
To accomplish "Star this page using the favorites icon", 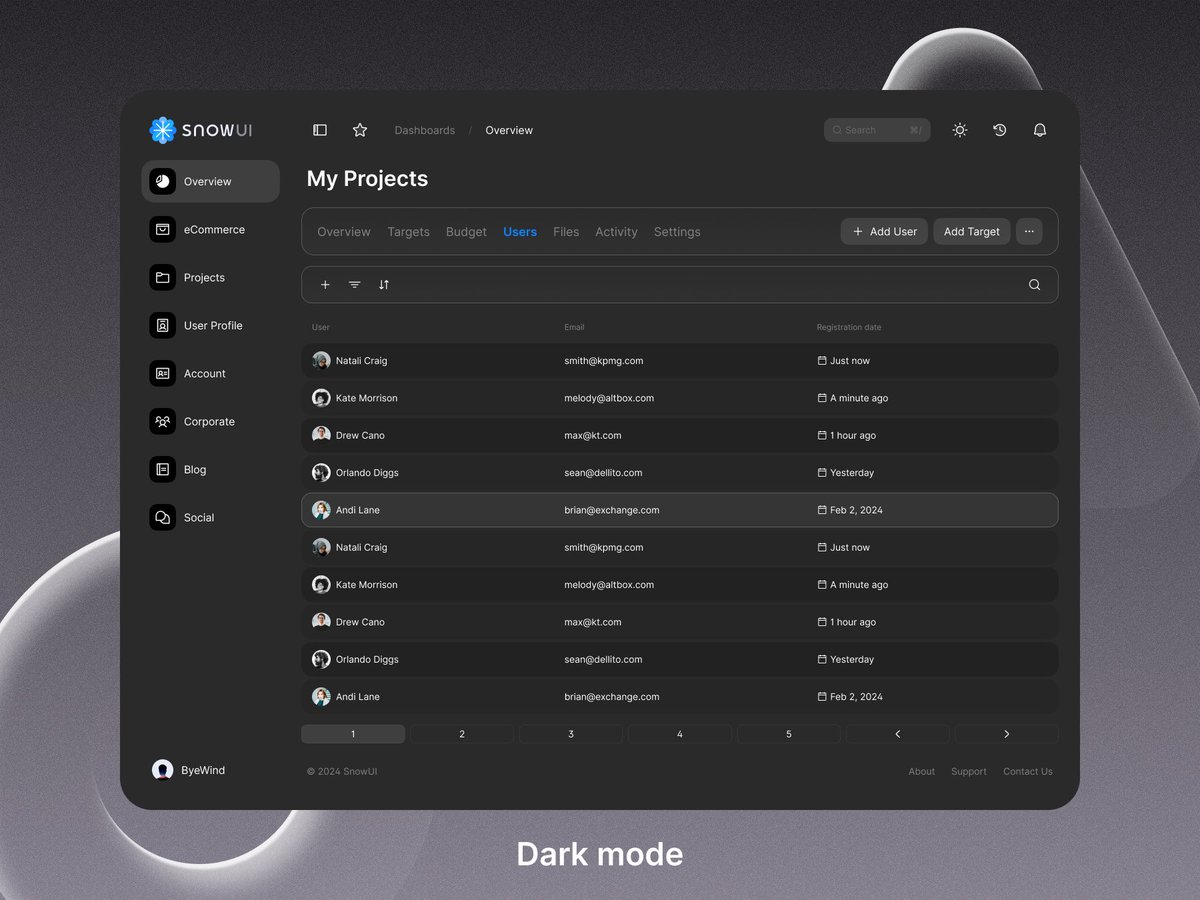I will pos(359,129).
